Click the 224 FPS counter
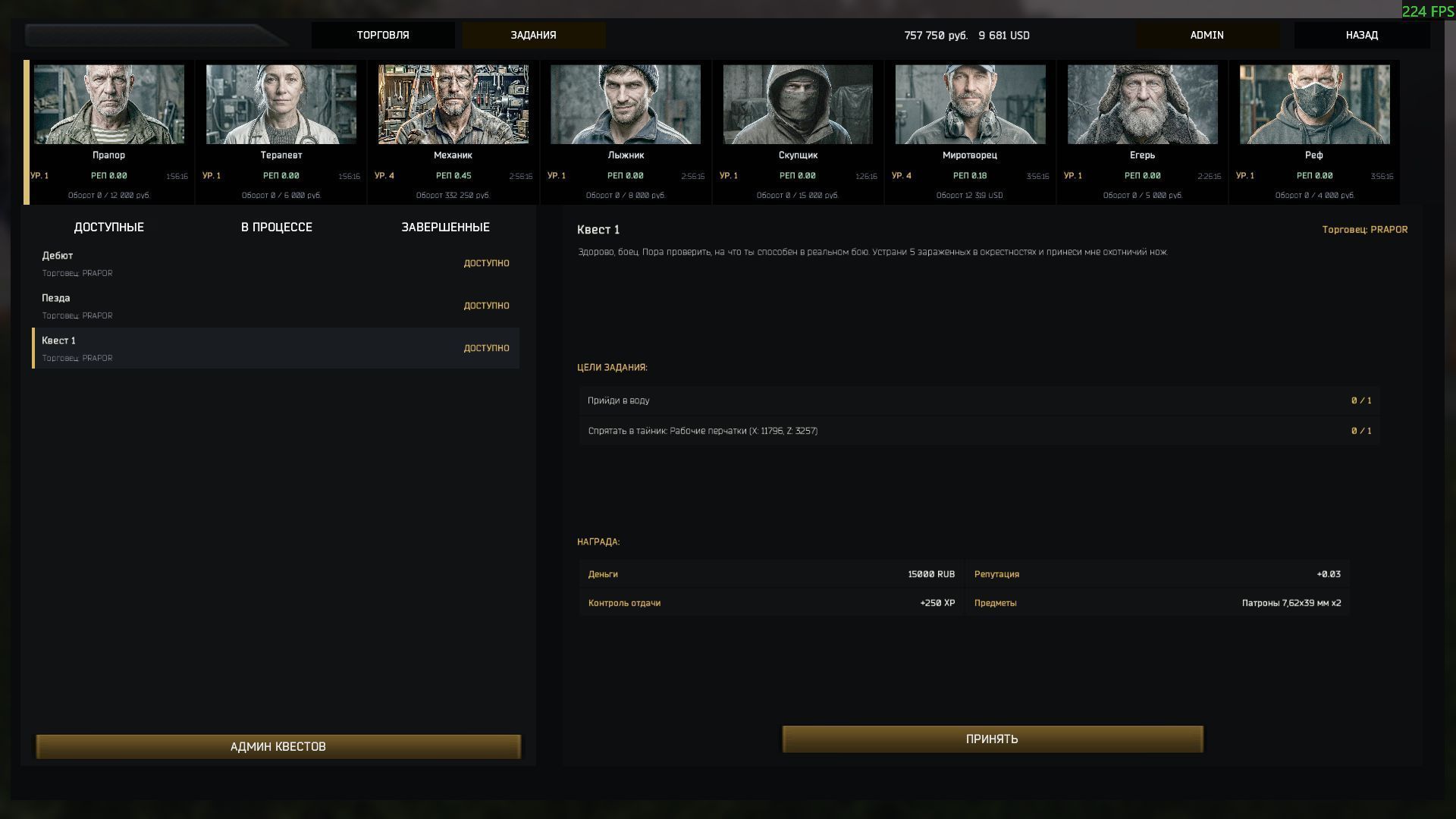The width and height of the screenshot is (1456, 819). (x=1428, y=11)
